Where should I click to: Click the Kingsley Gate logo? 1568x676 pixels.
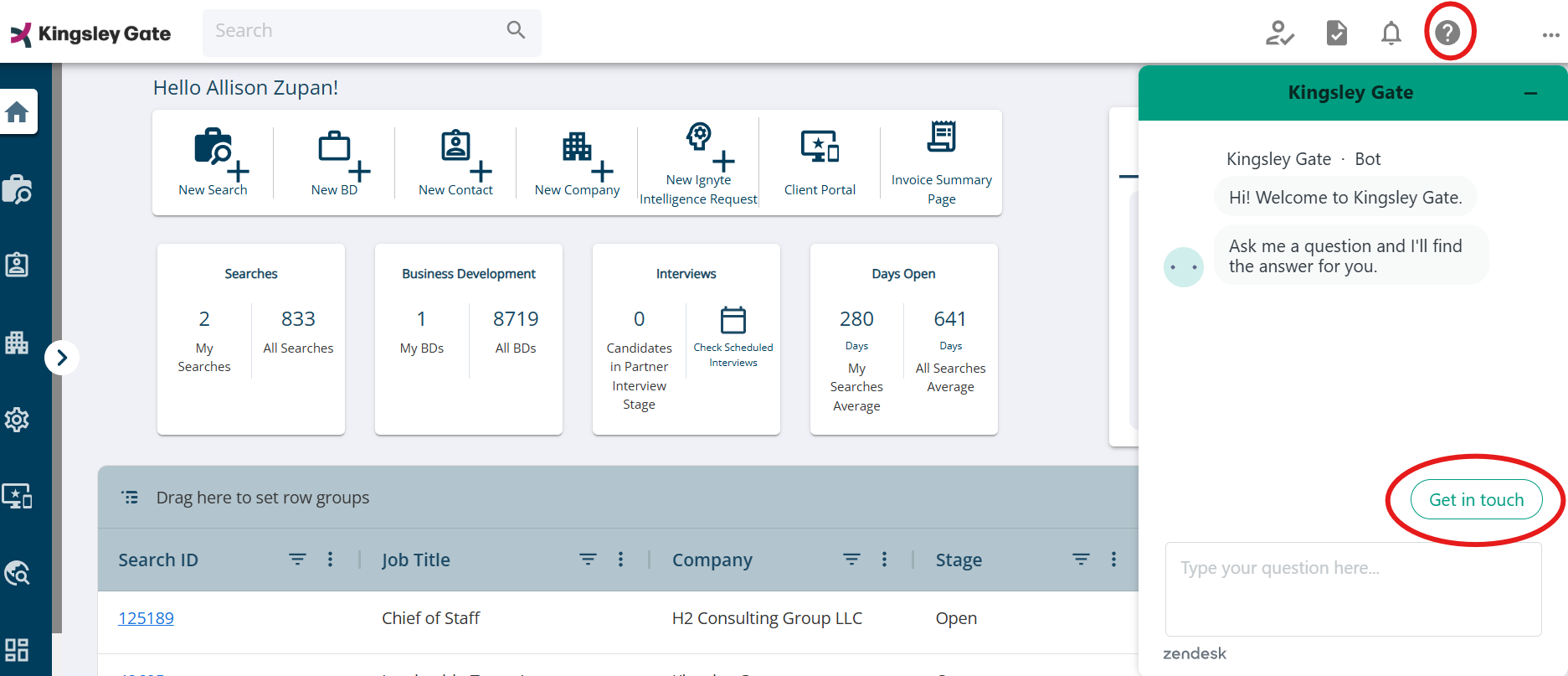[x=90, y=34]
